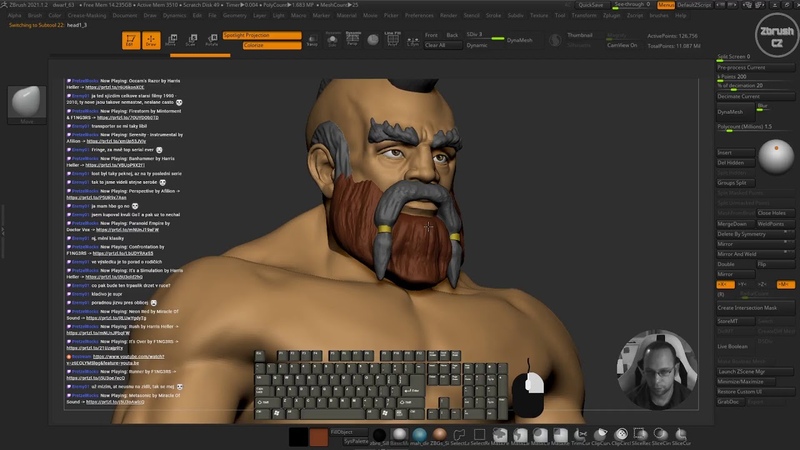Select the Move transform tool in toolbar
The width and height of the screenshot is (800, 450).
coord(171,40)
